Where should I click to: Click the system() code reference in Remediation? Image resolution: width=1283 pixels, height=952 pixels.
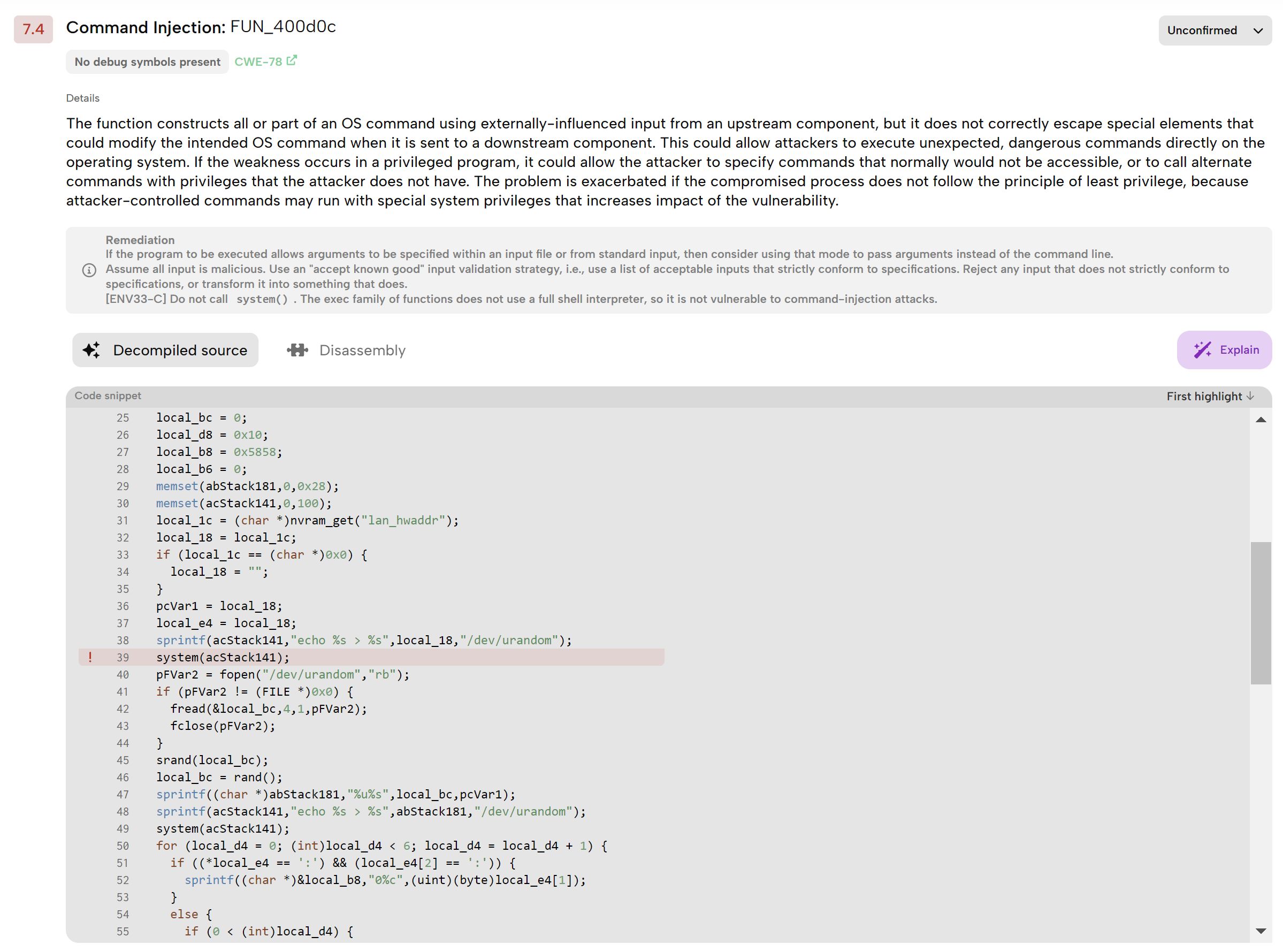(262, 299)
